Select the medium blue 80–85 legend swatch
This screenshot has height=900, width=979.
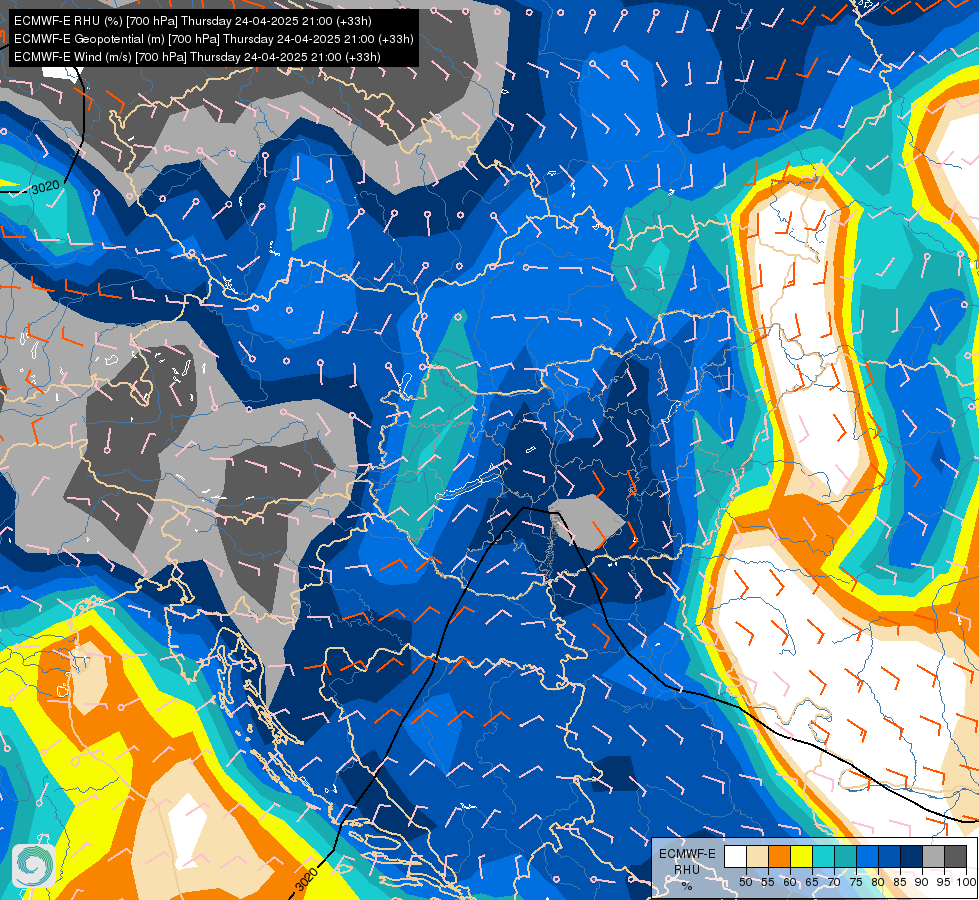889,856
